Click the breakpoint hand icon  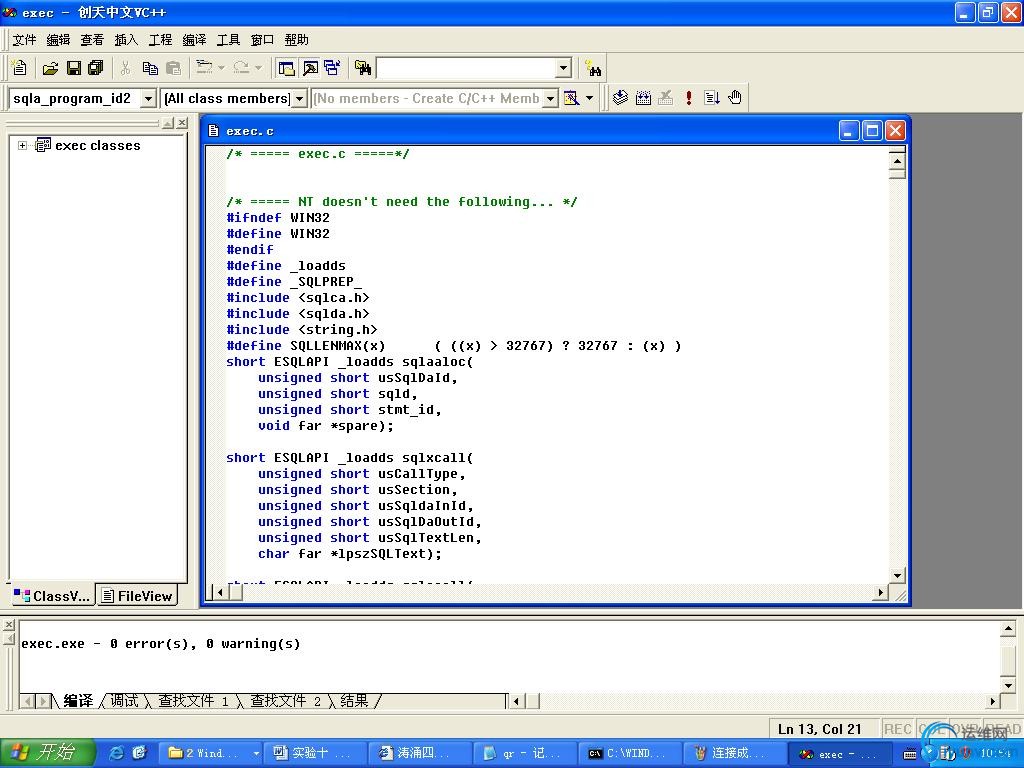735,98
